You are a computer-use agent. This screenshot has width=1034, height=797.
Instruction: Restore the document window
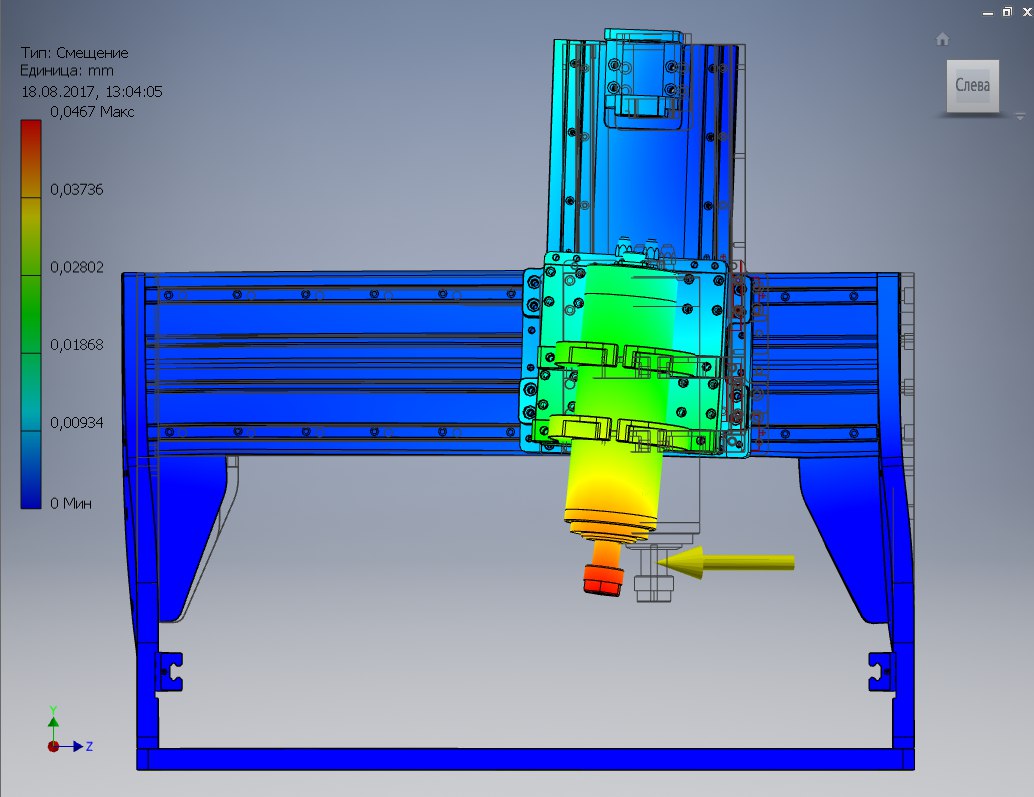(1007, 12)
